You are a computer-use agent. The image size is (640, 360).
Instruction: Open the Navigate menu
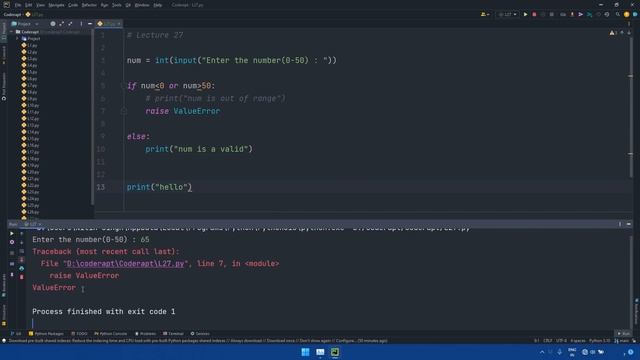pos(56,5)
